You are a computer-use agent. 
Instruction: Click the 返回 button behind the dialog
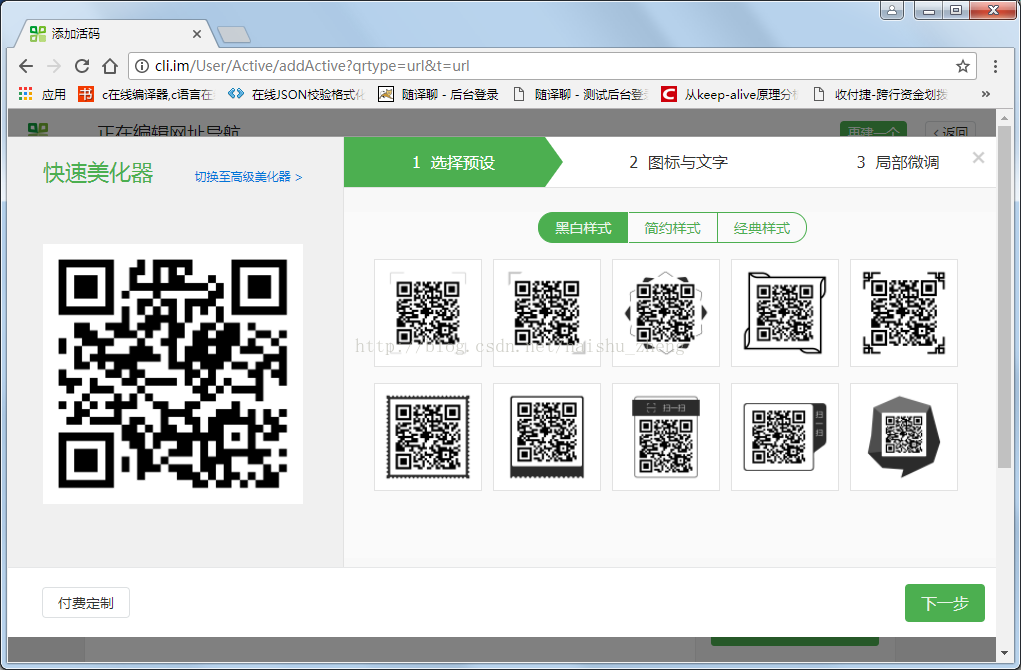(951, 131)
